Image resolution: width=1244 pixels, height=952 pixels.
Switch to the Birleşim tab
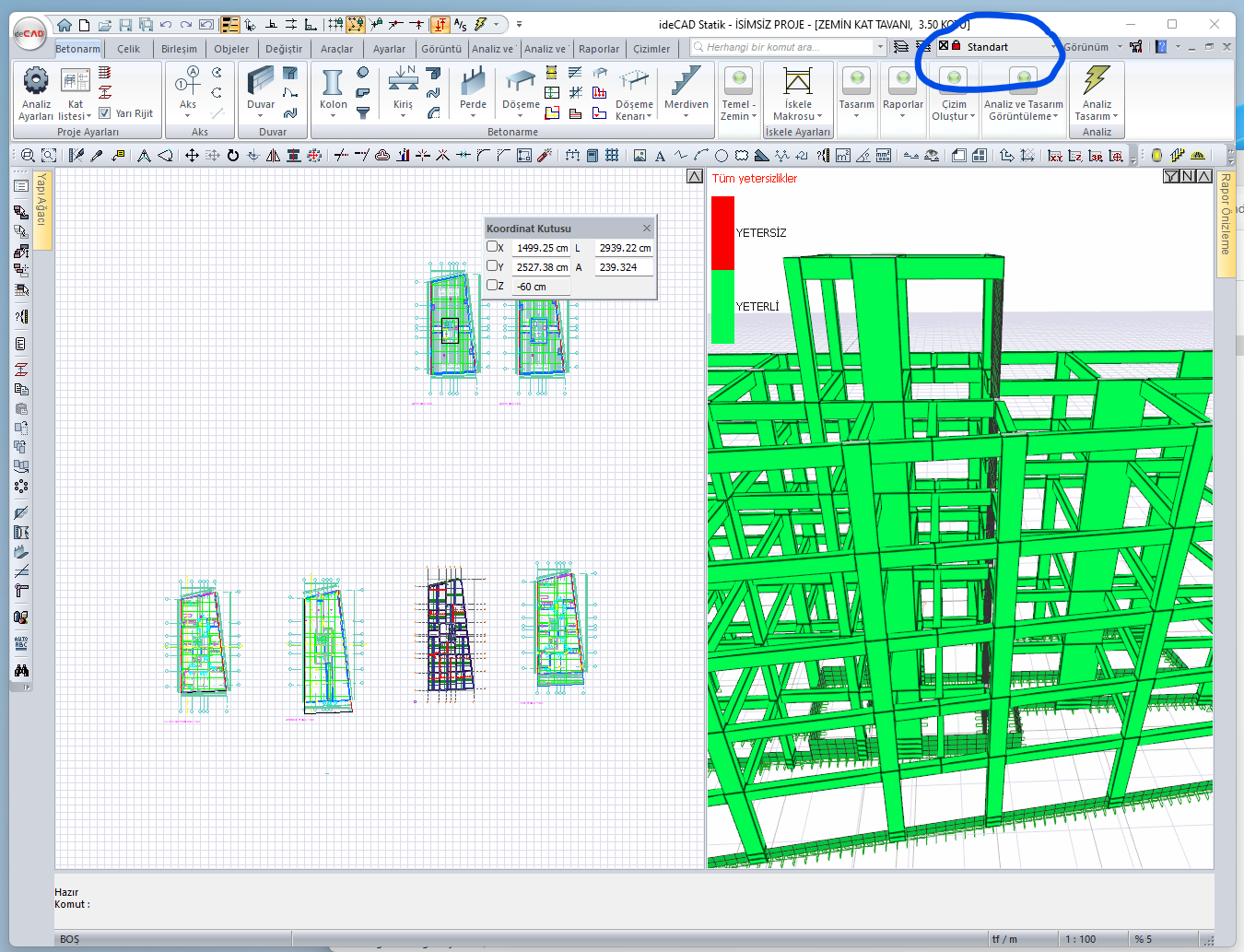click(x=179, y=49)
